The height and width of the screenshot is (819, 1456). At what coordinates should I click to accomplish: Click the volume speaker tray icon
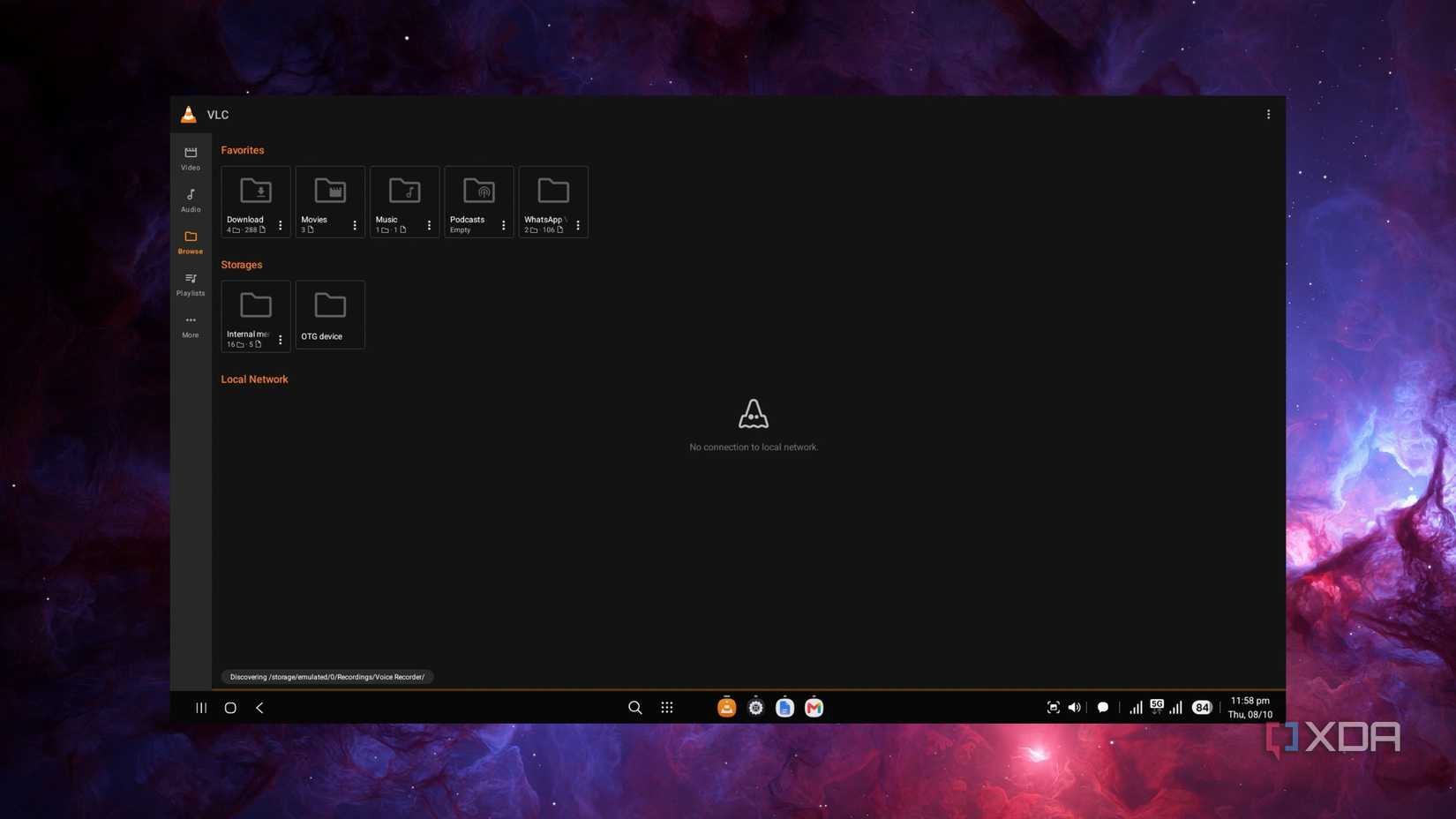1074,708
